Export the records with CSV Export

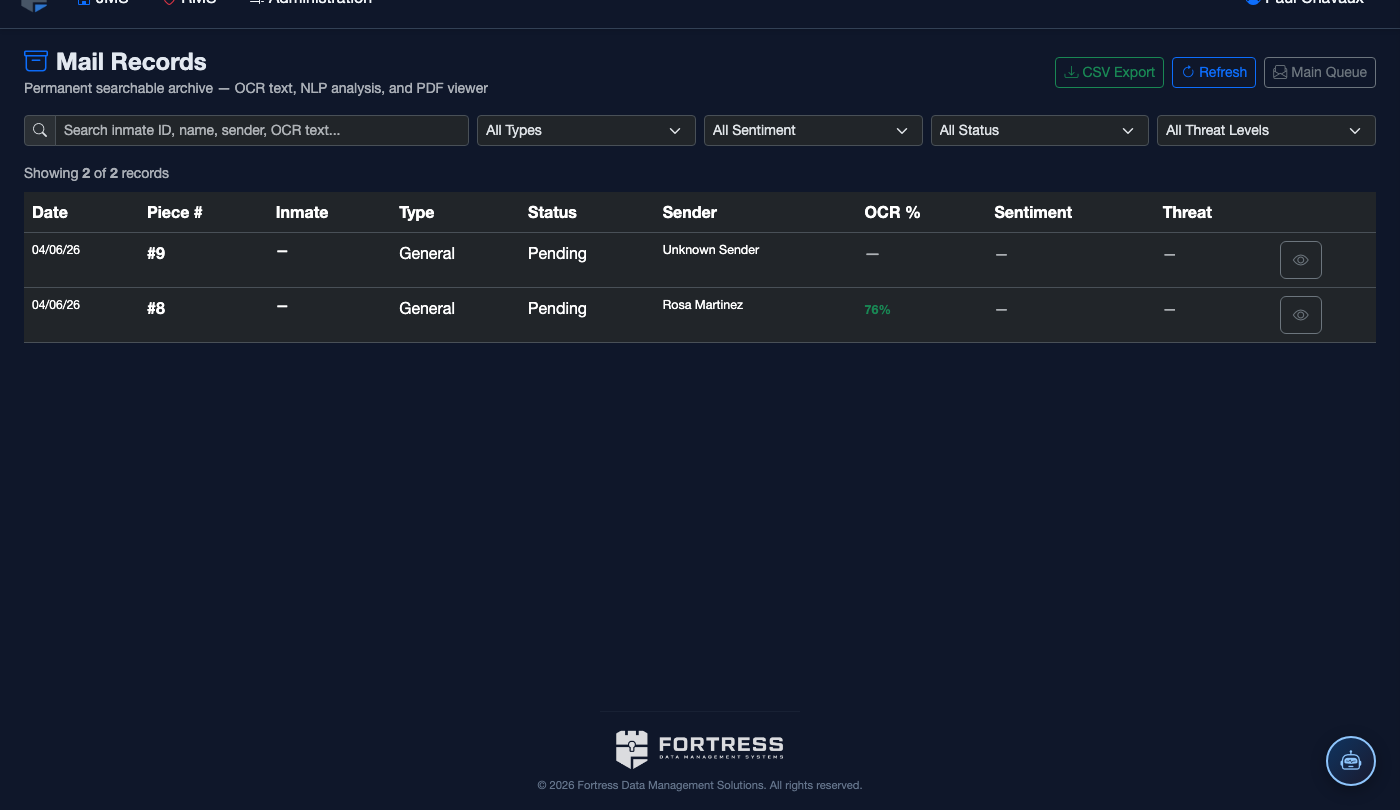point(1109,72)
